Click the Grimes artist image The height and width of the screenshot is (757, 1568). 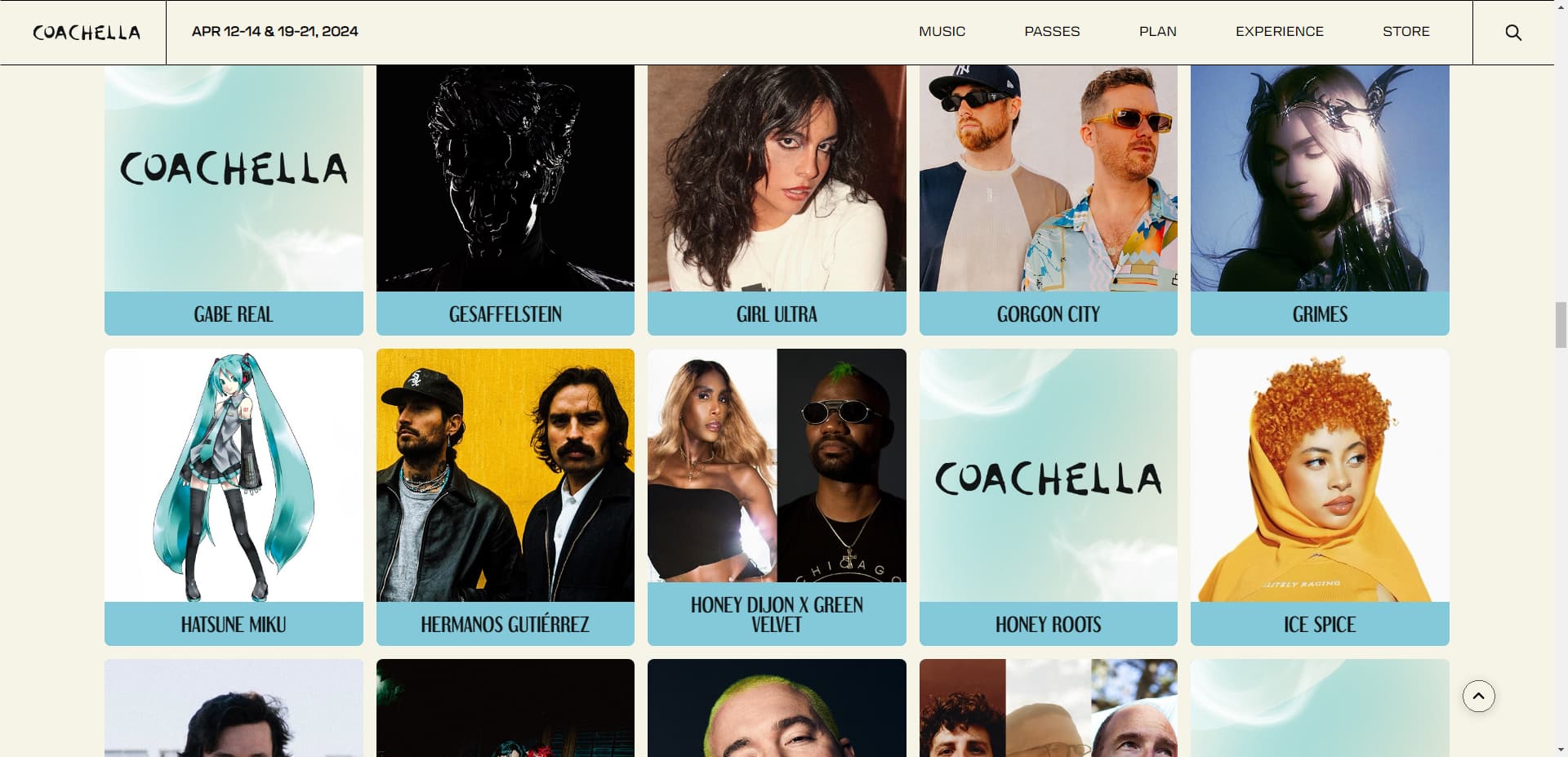pos(1320,178)
